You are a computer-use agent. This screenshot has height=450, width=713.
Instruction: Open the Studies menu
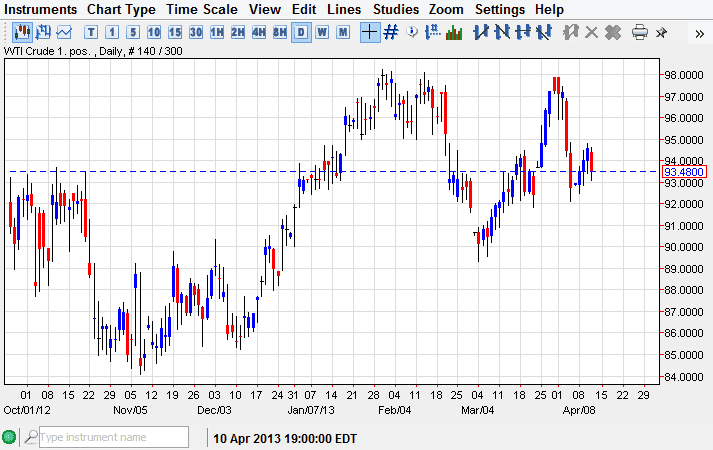[396, 9]
